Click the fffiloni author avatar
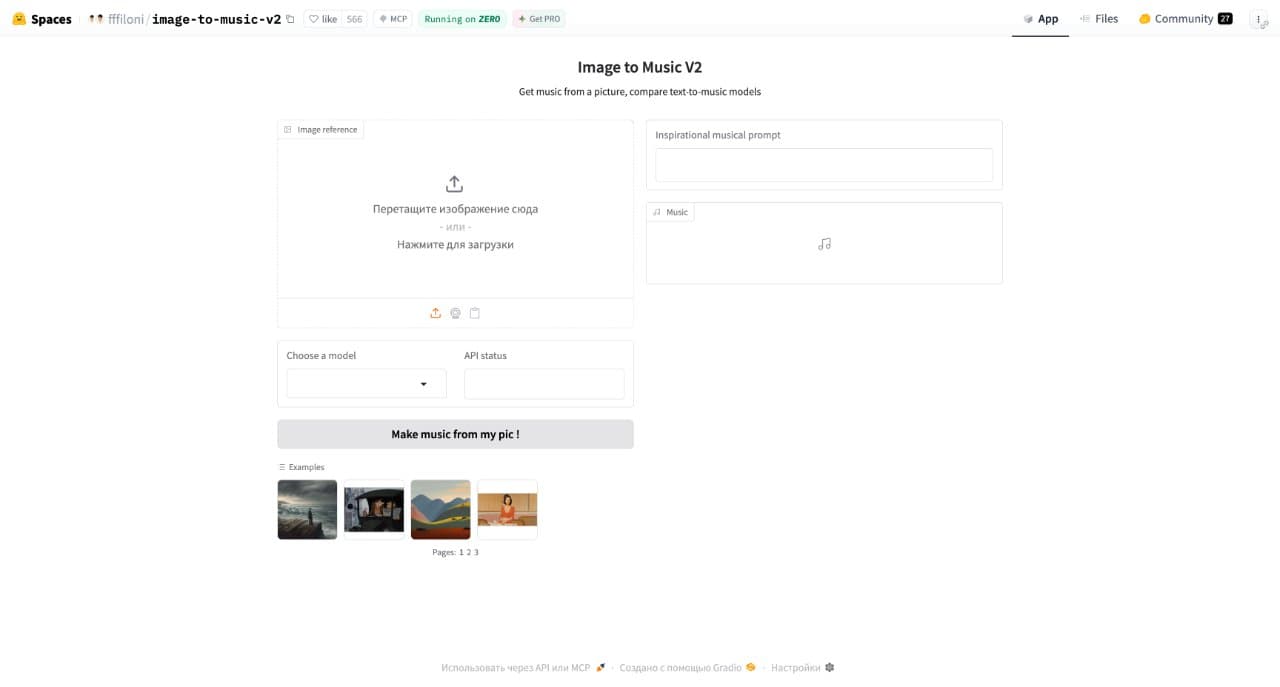The width and height of the screenshot is (1280, 687). pyautogui.click(x=96, y=19)
